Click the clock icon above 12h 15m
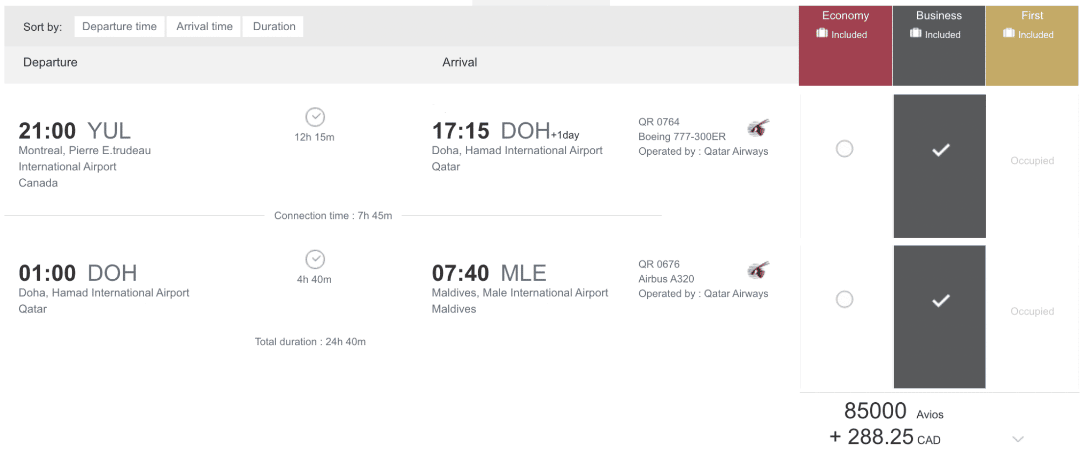The width and height of the screenshot is (1081, 454). pos(315,117)
